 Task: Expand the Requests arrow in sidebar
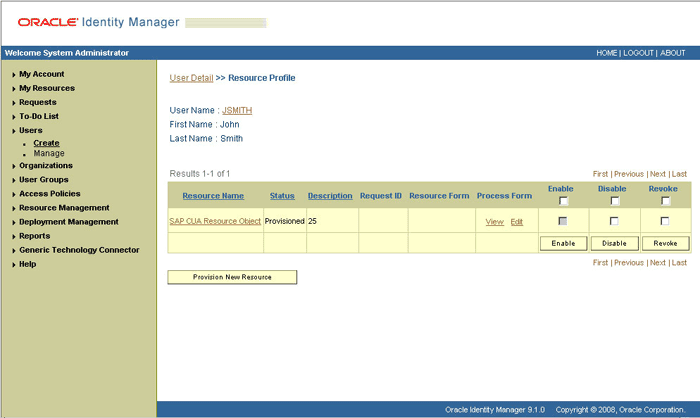[14, 103]
